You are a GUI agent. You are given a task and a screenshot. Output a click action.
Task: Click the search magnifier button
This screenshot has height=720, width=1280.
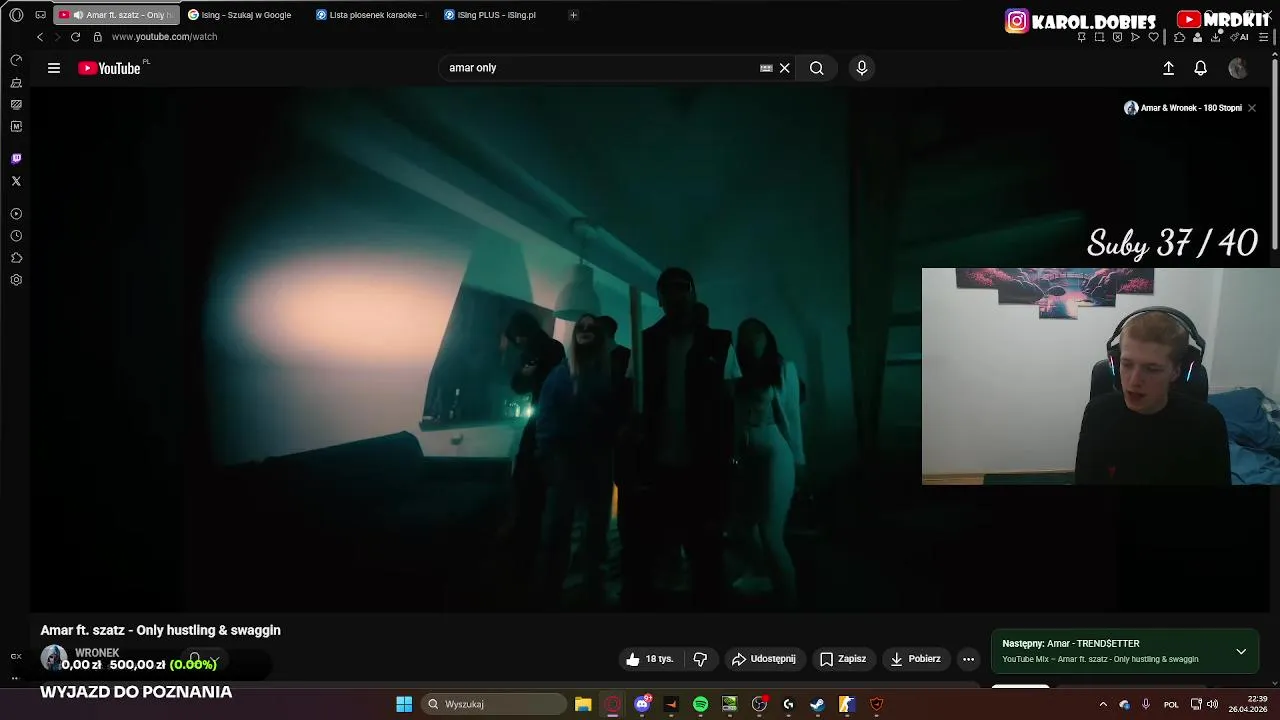(817, 68)
